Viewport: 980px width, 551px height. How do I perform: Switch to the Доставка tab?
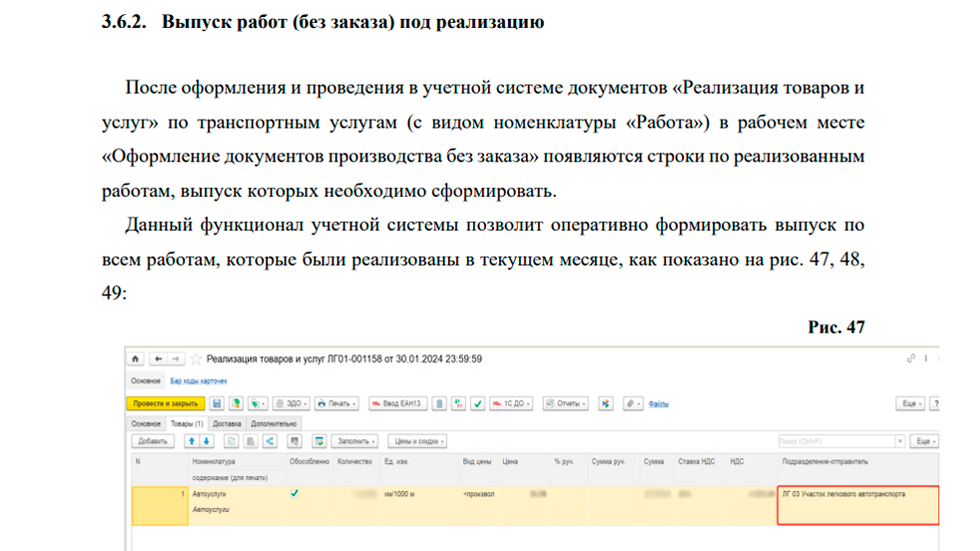click(227, 424)
